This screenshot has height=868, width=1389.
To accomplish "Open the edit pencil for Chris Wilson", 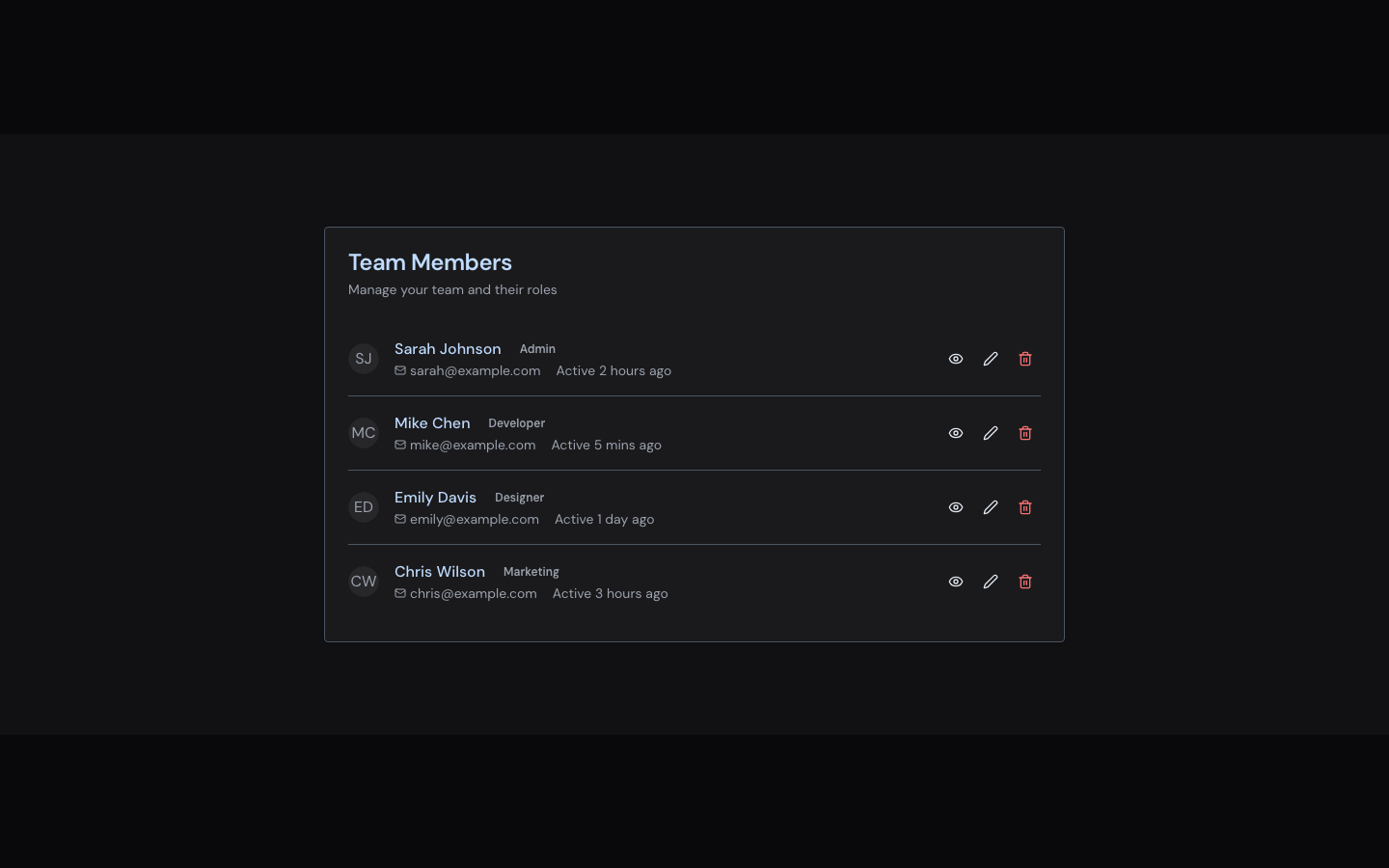I will (x=991, y=582).
